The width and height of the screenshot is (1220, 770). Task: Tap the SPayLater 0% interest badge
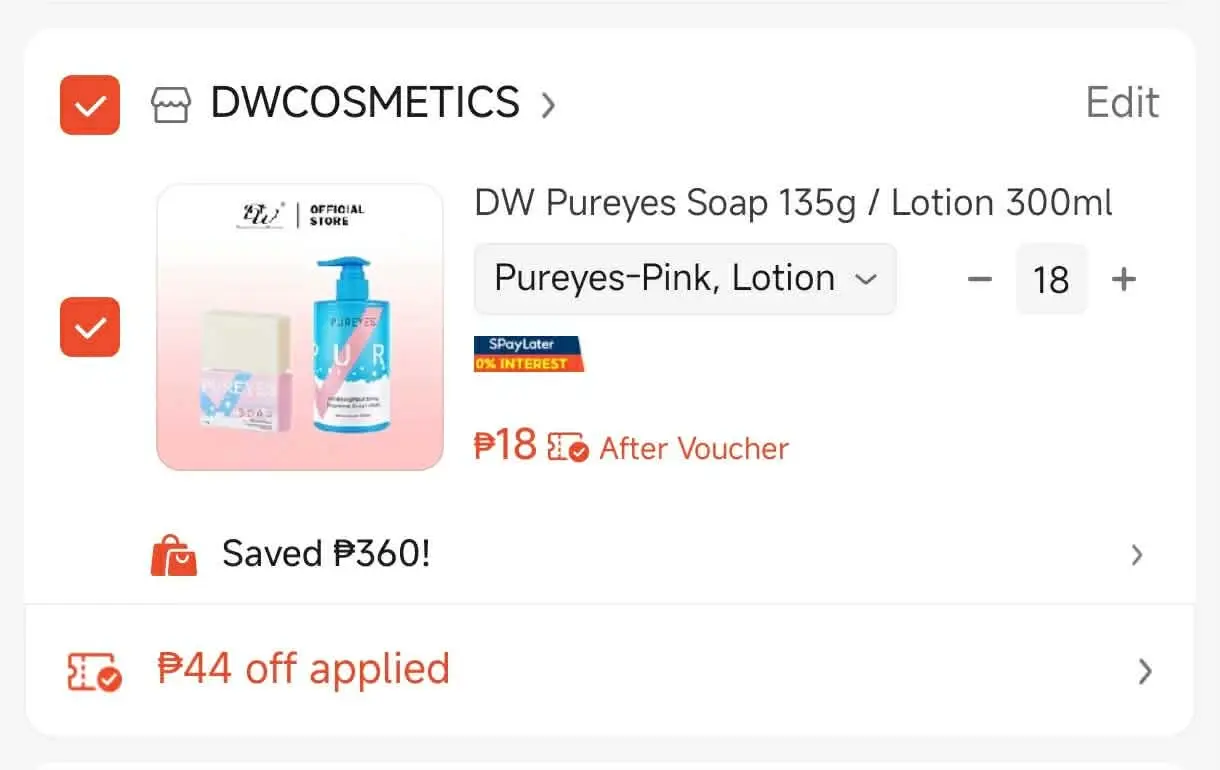(x=529, y=354)
